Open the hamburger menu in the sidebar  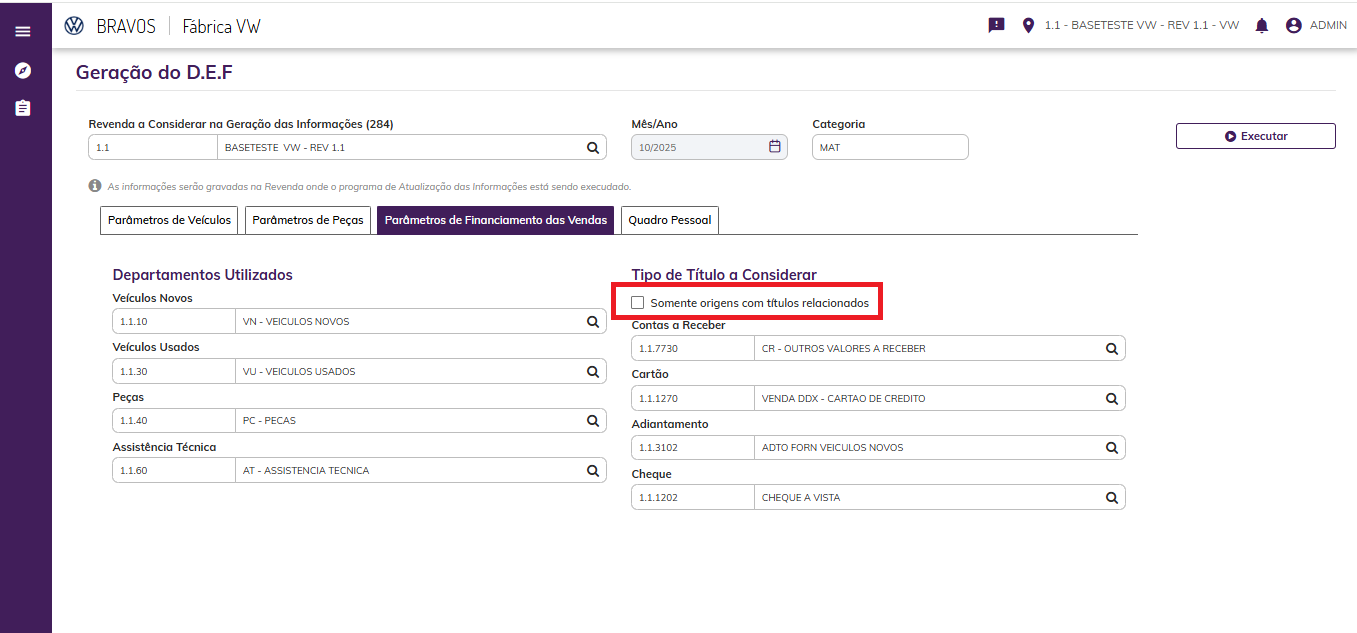pyautogui.click(x=23, y=32)
